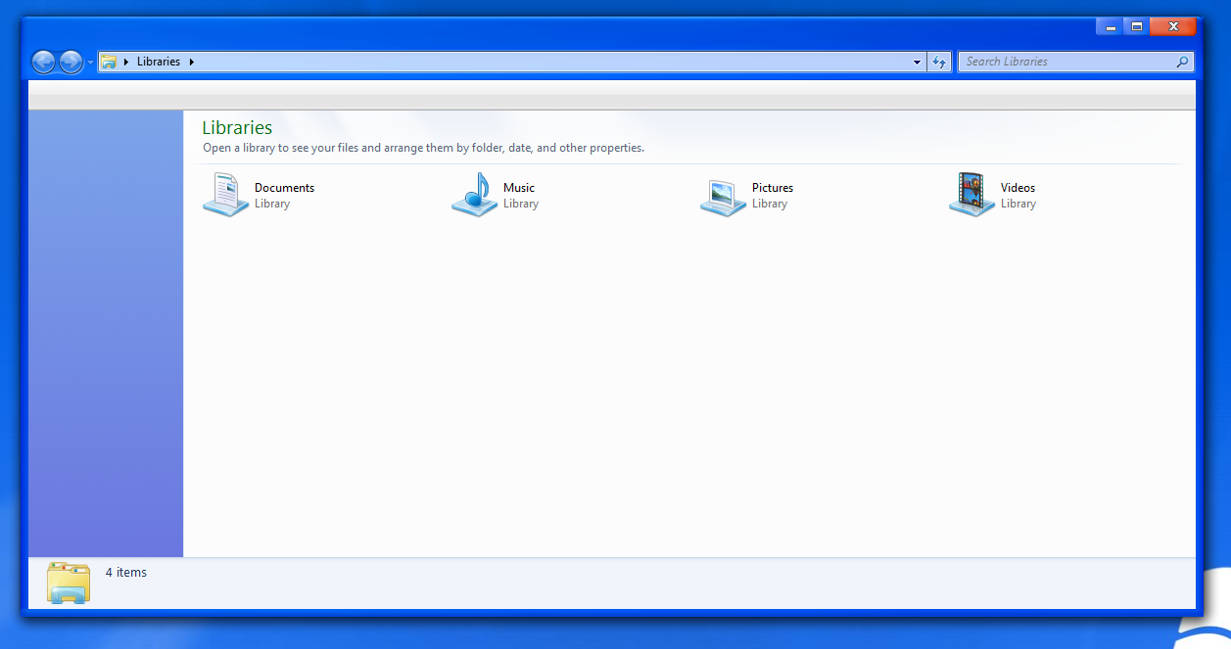The image size is (1231, 649).
Task: Open the Pictures library
Action: point(722,195)
